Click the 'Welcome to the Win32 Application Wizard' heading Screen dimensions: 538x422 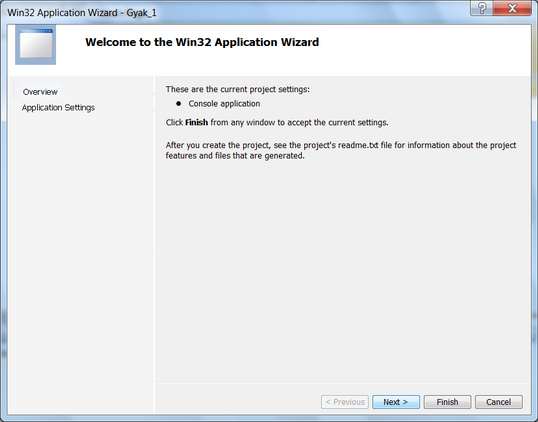point(202,42)
